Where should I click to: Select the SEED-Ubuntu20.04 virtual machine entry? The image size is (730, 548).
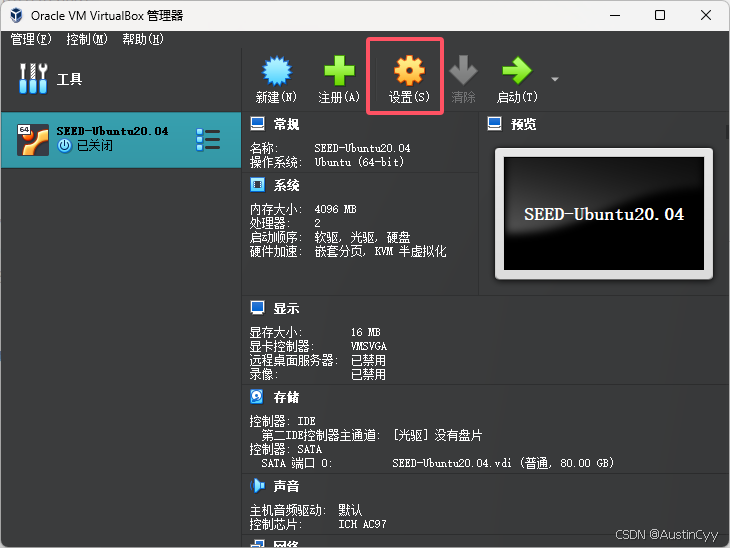click(x=121, y=140)
